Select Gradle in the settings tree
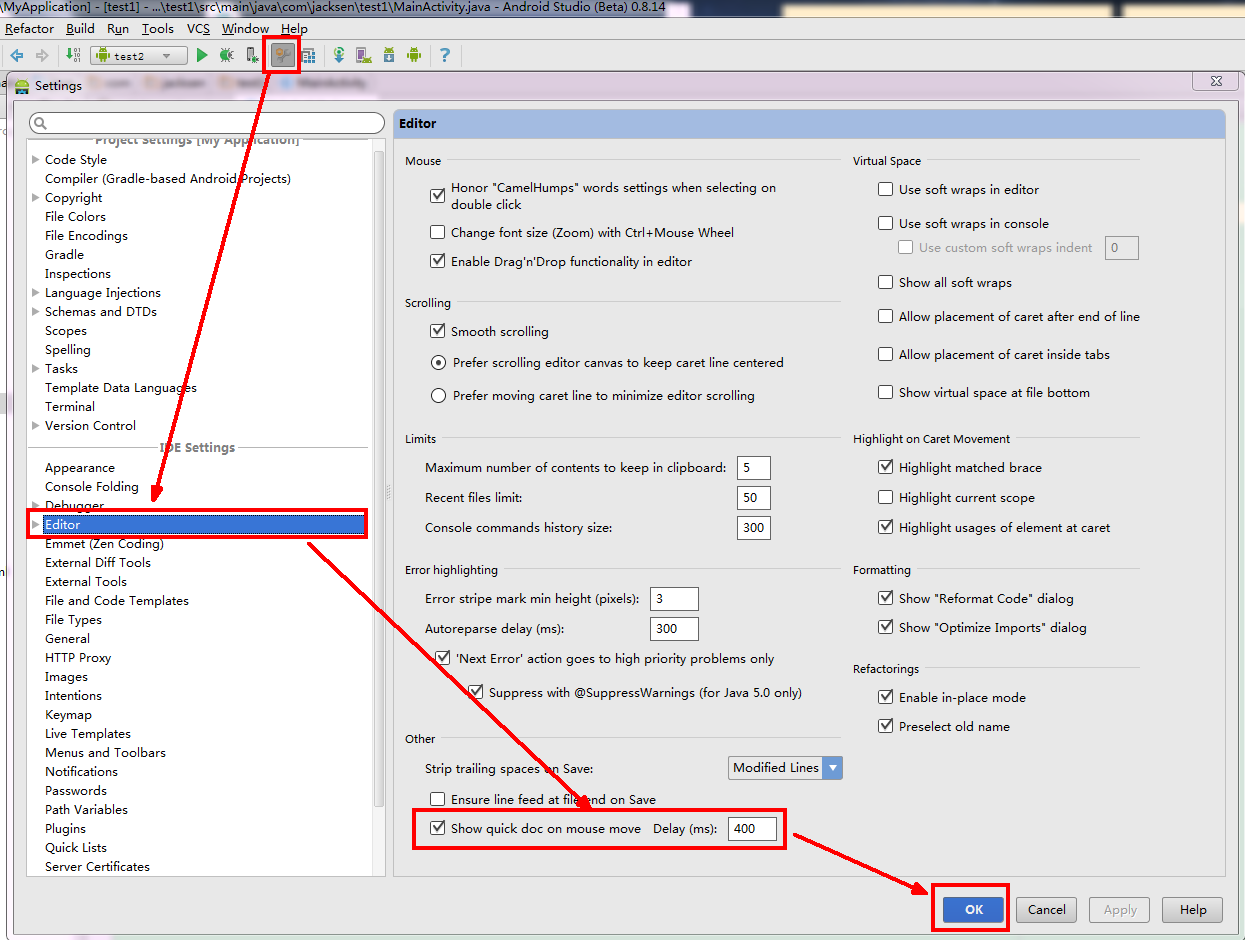Screen dimensions: 1245x940 tap(64, 254)
